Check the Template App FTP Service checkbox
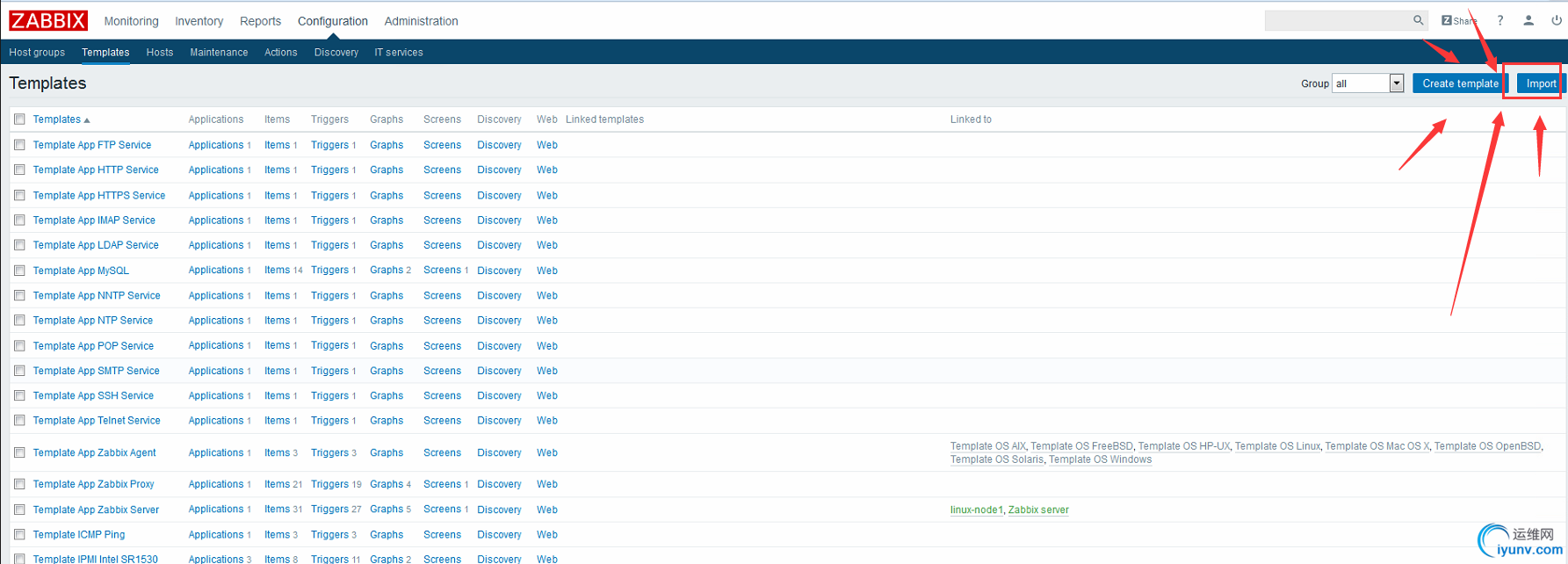 [19, 145]
